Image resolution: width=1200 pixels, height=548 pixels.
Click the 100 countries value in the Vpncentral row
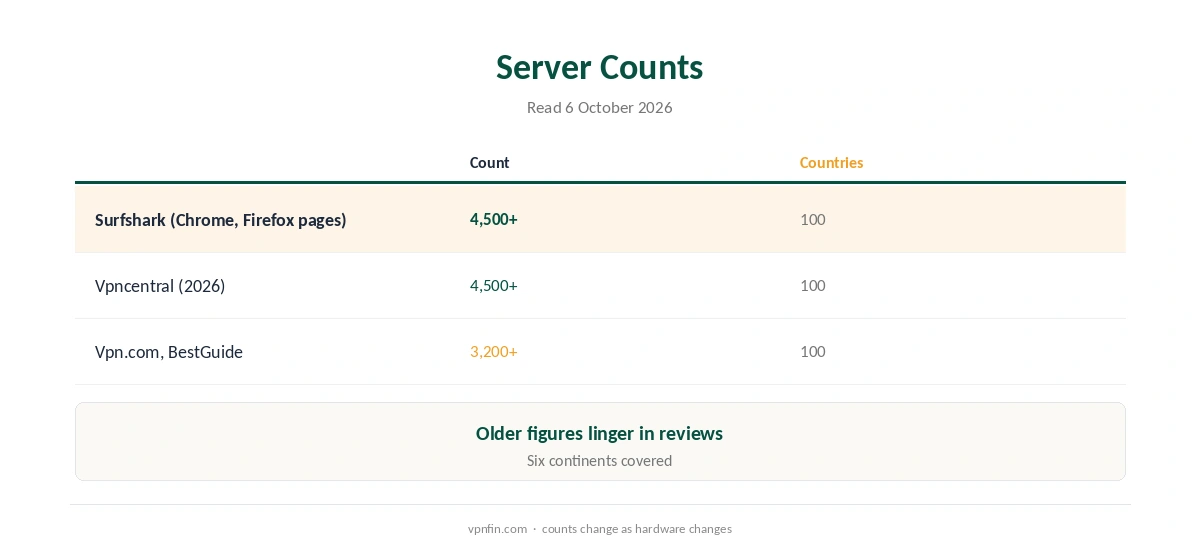pos(813,285)
